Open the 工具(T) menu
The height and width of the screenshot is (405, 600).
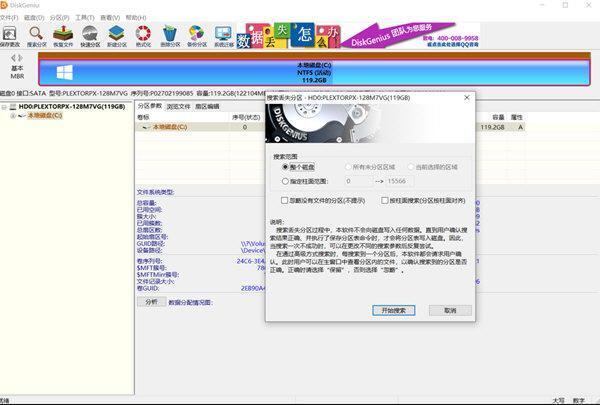84,18
